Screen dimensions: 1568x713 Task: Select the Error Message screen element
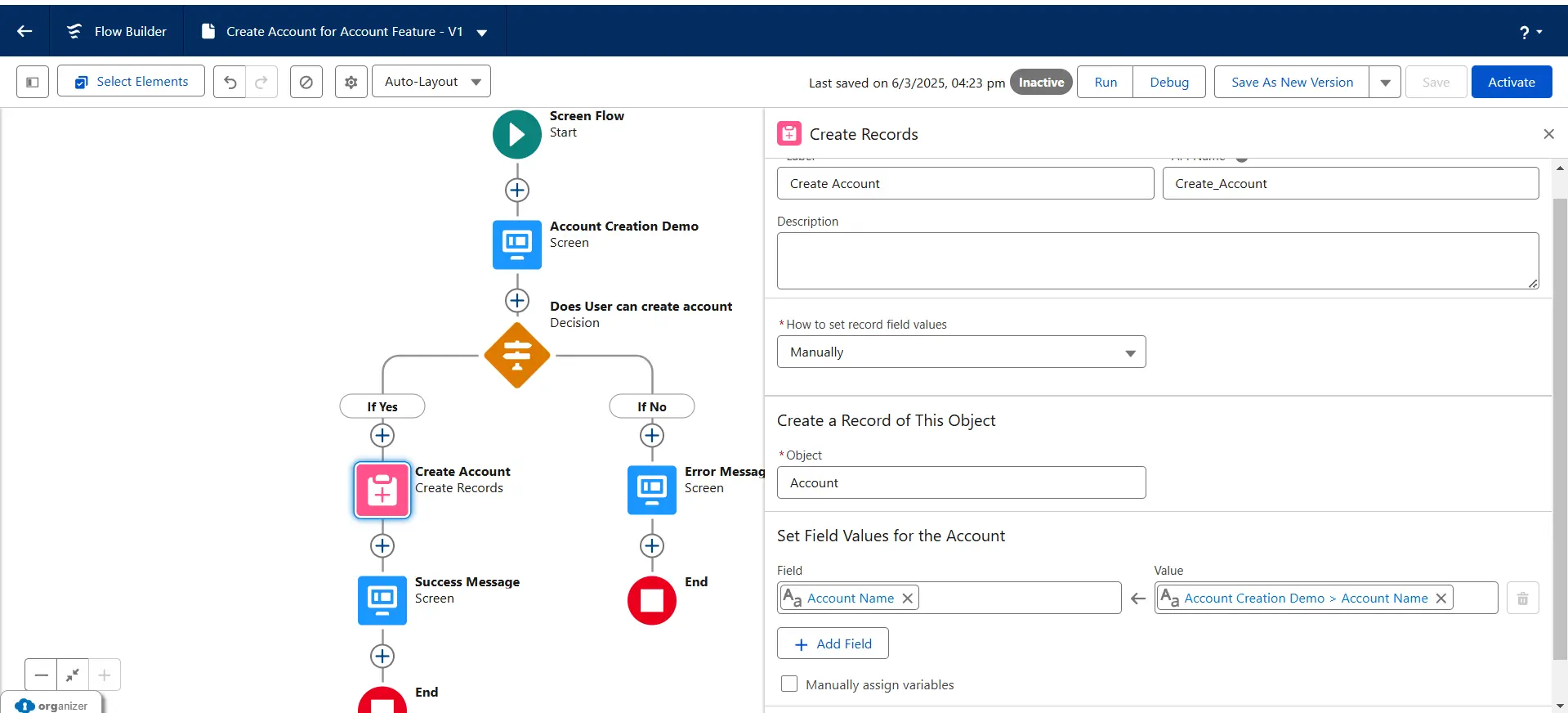pyautogui.click(x=652, y=490)
